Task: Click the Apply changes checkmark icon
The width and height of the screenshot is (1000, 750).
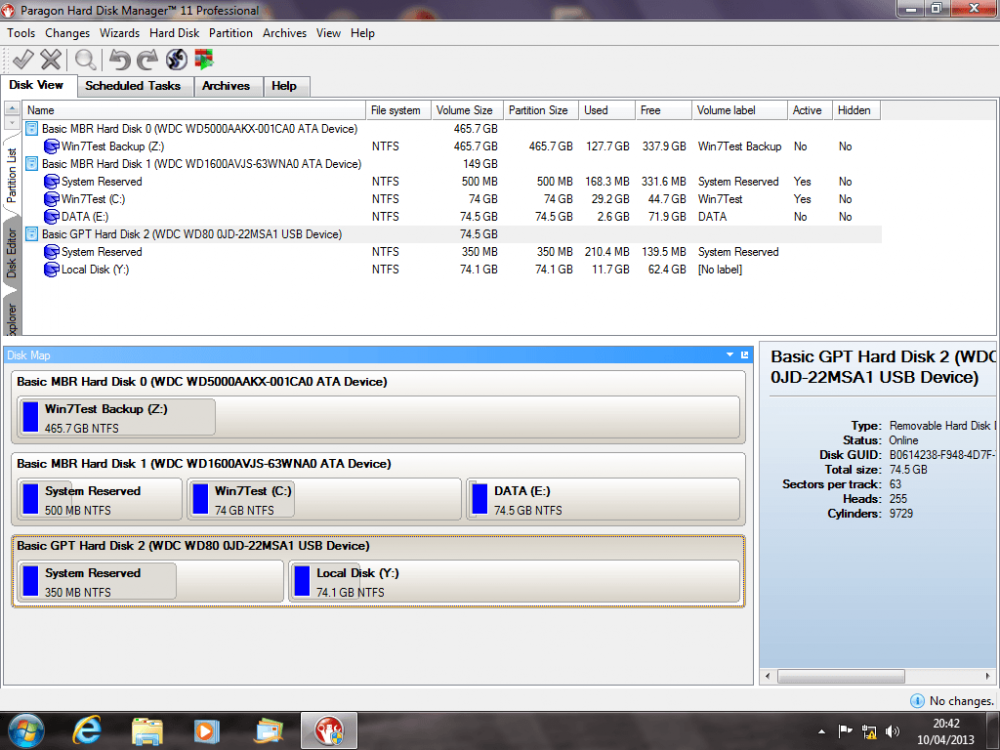Action: [x=23, y=59]
